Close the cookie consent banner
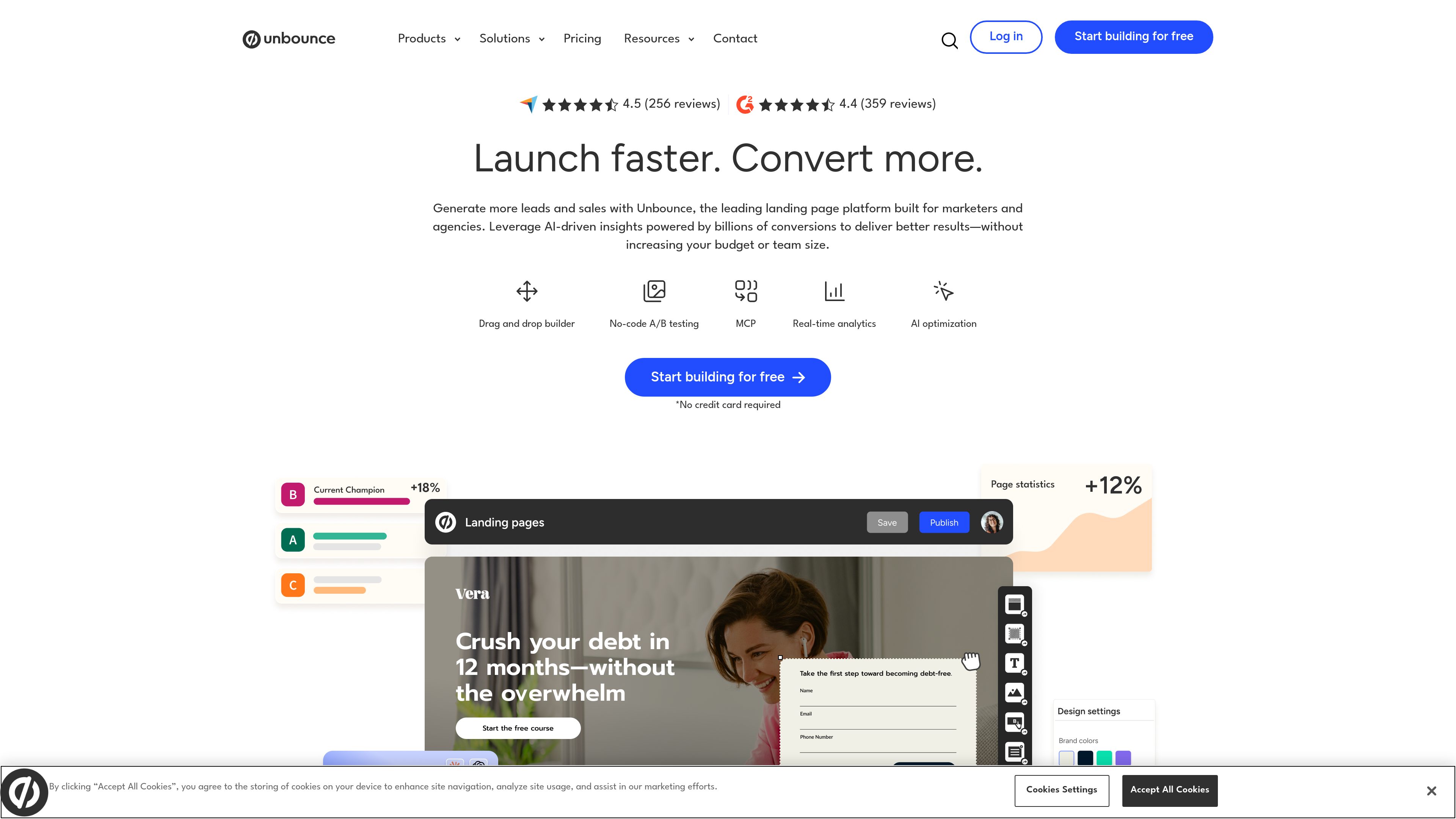Image resolution: width=1456 pixels, height=819 pixels. click(x=1431, y=791)
